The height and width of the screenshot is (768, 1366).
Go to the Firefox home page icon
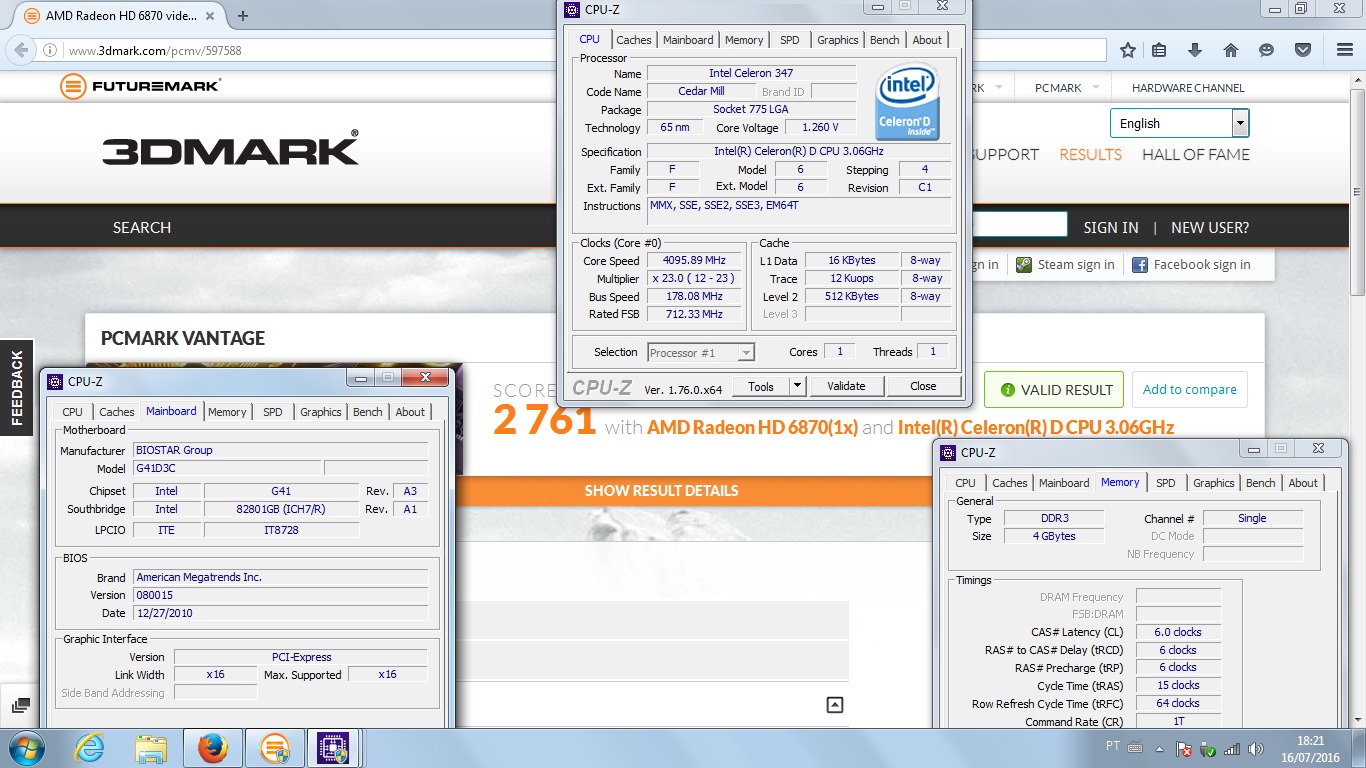coord(1231,50)
